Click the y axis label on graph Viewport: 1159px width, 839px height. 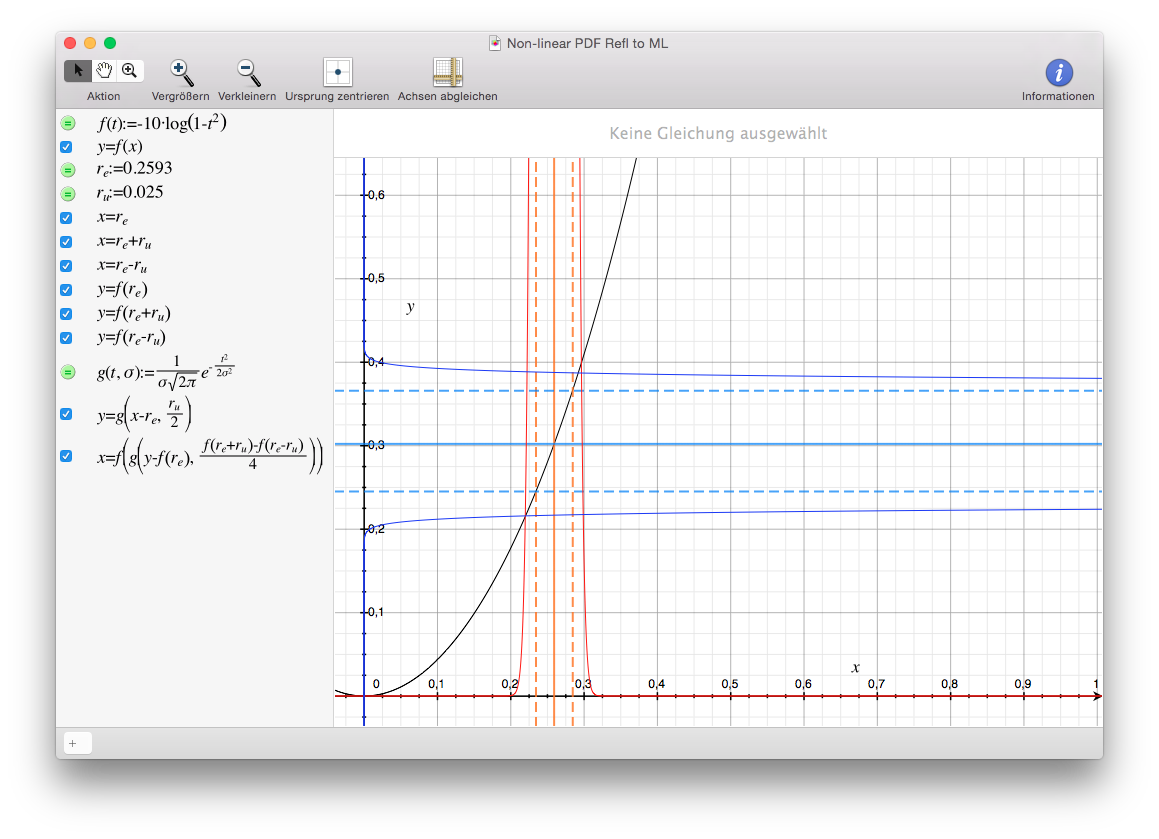pyautogui.click(x=410, y=307)
